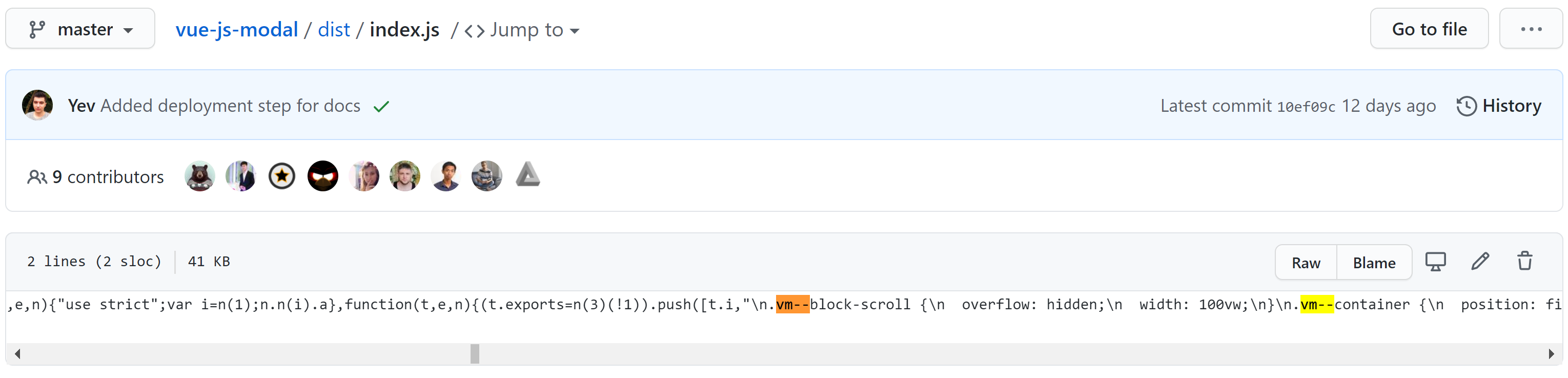Click the green commit status checkmark
The width and height of the screenshot is (1568, 378).
(x=382, y=107)
